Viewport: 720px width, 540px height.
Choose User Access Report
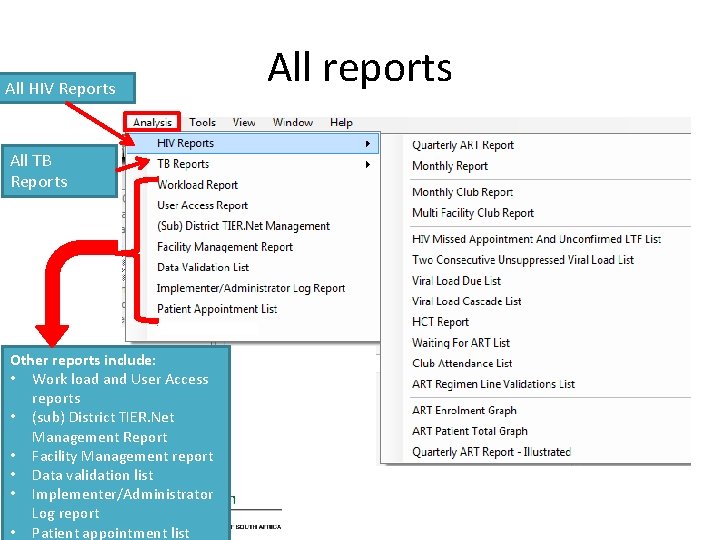(202, 205)
